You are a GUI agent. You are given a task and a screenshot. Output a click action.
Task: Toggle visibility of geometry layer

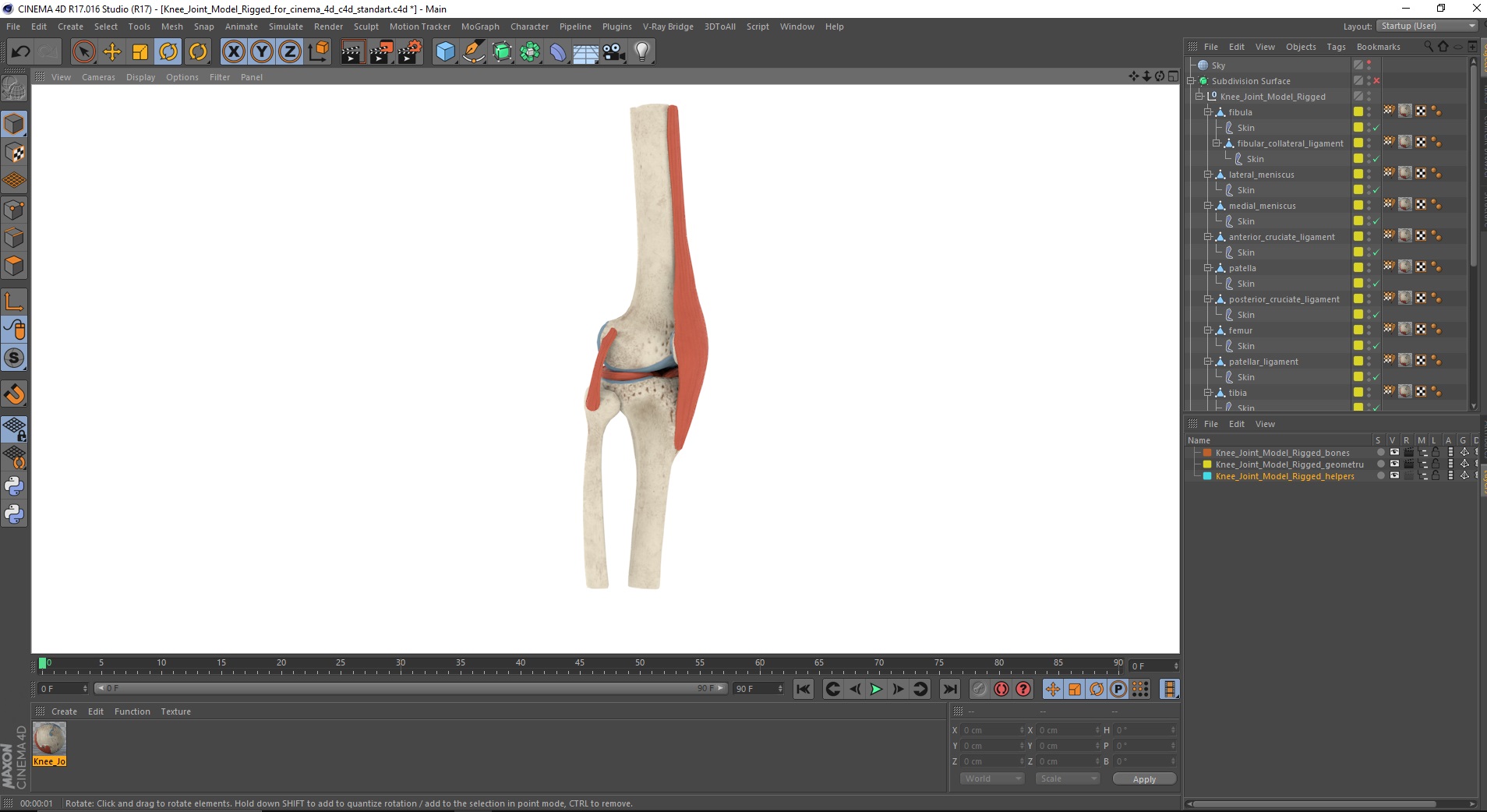click(1393, 464)
